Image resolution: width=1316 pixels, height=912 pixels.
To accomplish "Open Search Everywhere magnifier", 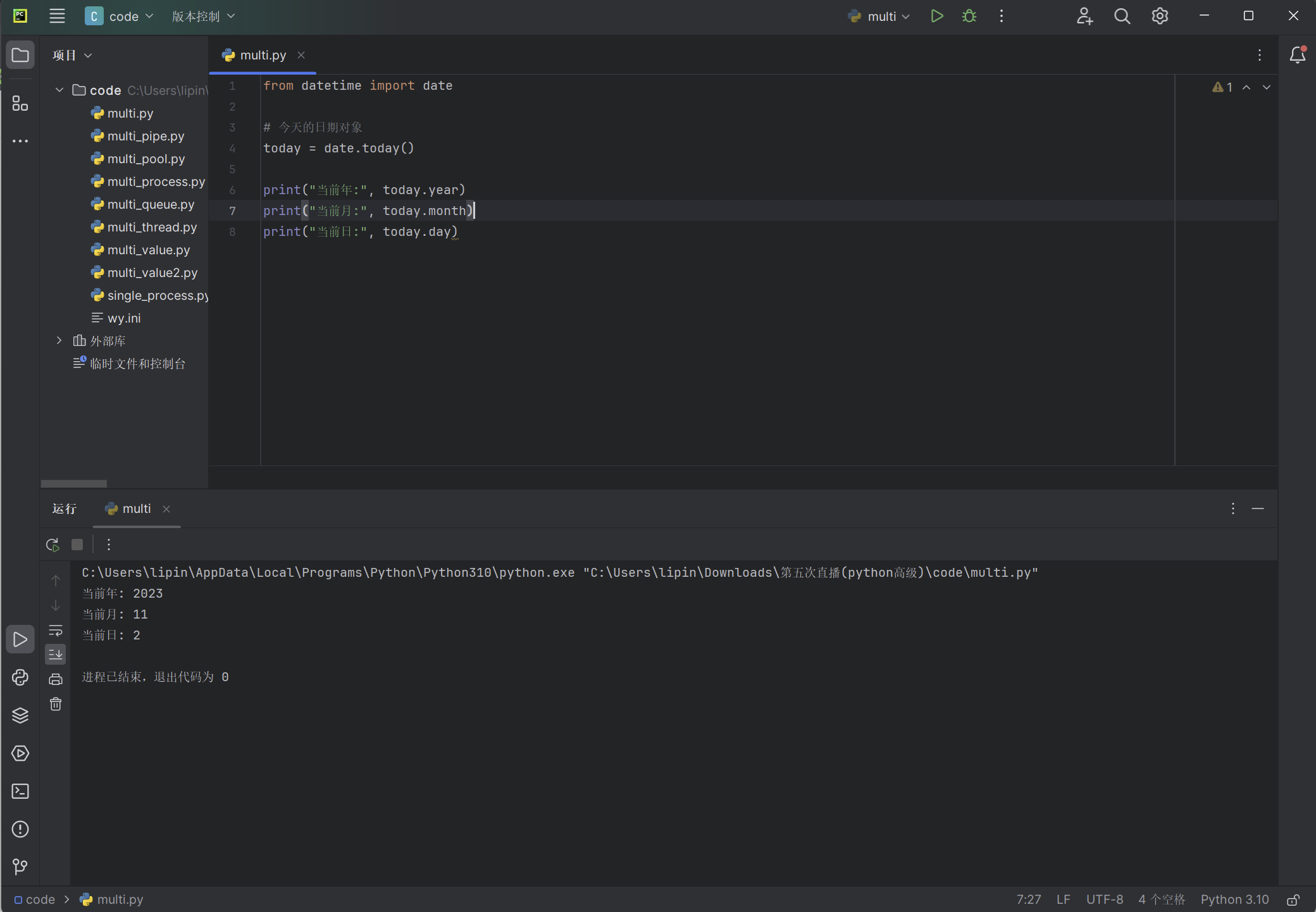I will [x=1122, y=16].
